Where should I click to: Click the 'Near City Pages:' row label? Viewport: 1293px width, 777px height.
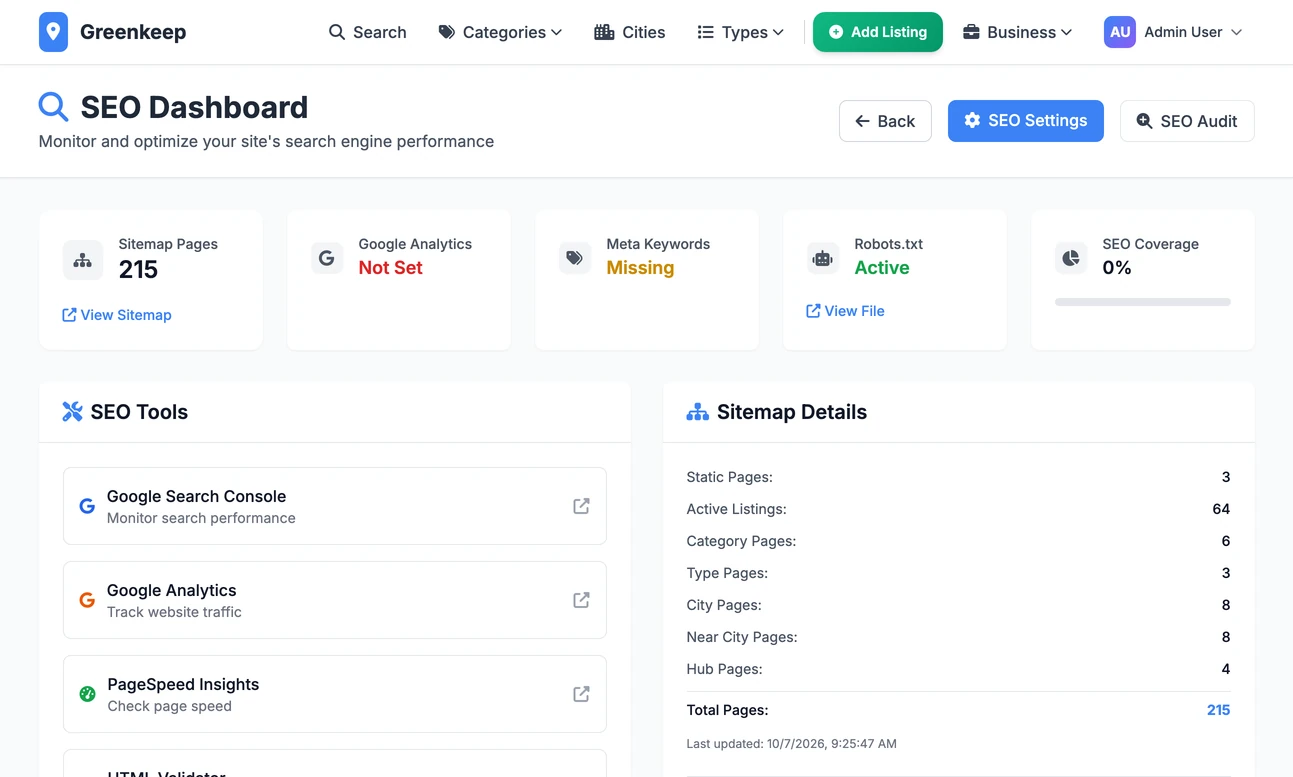[742, 637]
